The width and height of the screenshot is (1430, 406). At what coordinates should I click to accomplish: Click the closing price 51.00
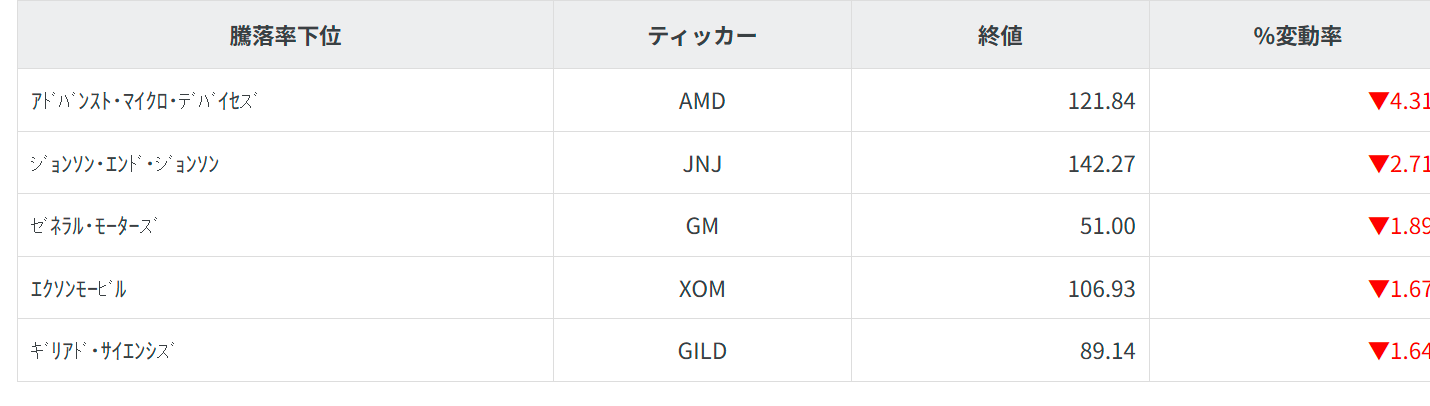tap(1108, 226)
